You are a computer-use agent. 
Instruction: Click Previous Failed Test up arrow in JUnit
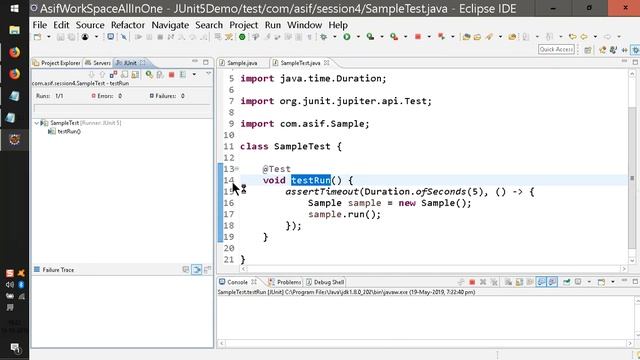click(102, 74)
